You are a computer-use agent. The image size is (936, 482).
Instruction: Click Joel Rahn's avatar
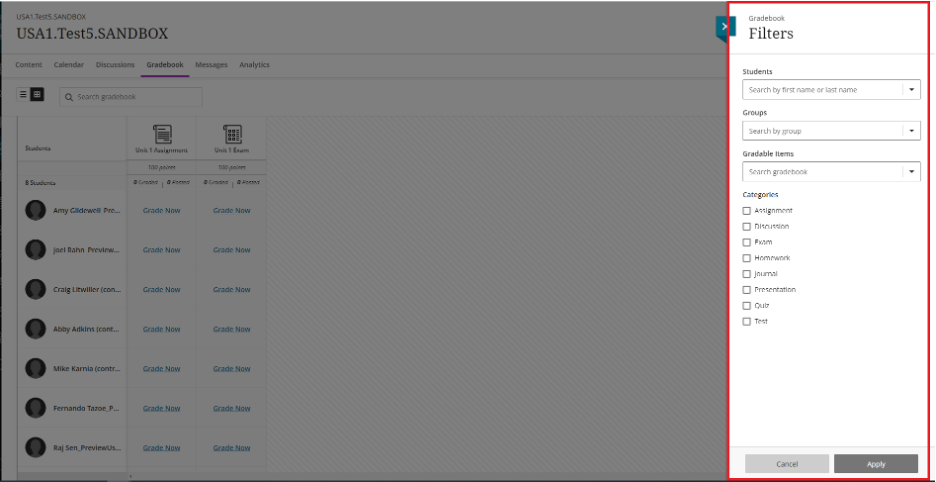point(35,250)
